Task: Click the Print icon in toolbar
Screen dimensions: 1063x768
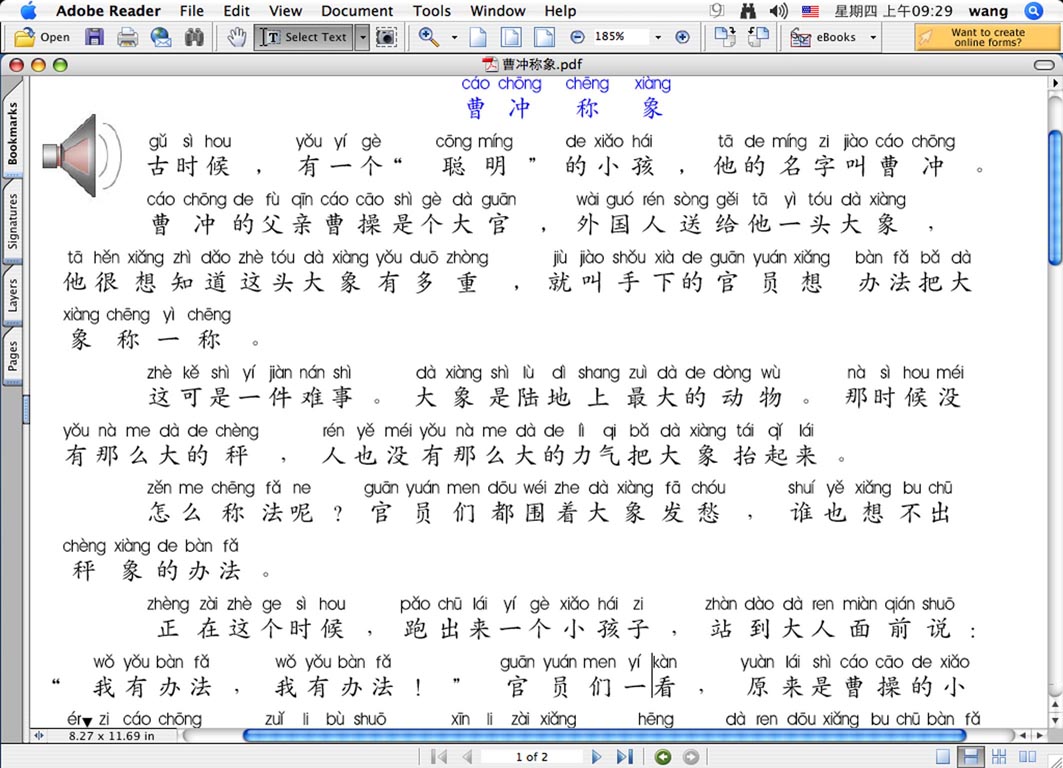Action: [x=127, y=37]
